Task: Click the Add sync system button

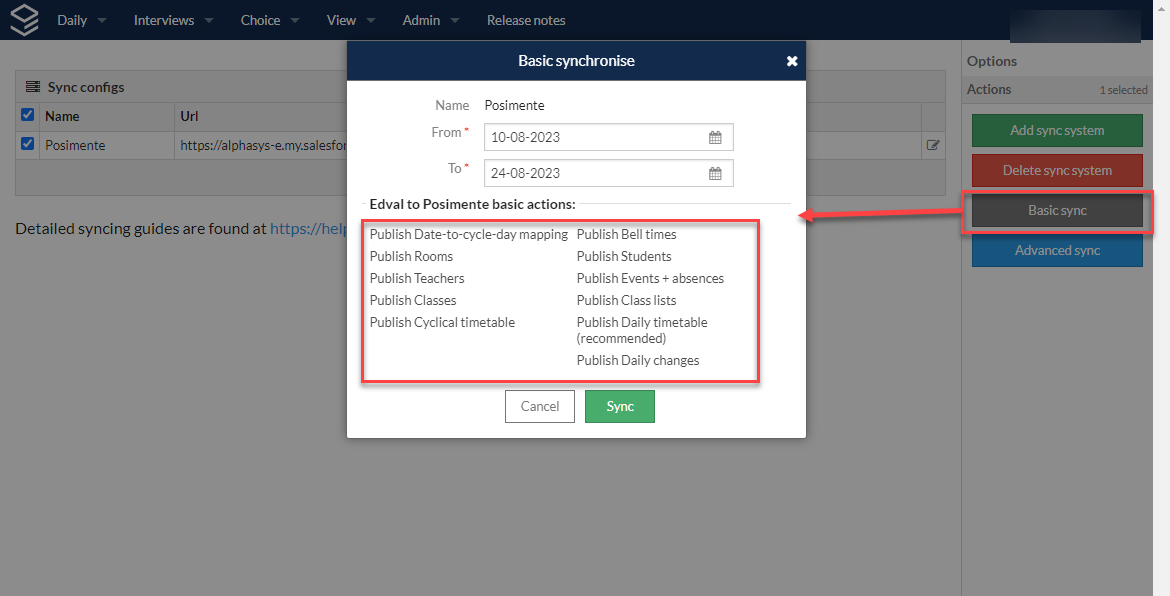Action: (x=1057, y=131)
